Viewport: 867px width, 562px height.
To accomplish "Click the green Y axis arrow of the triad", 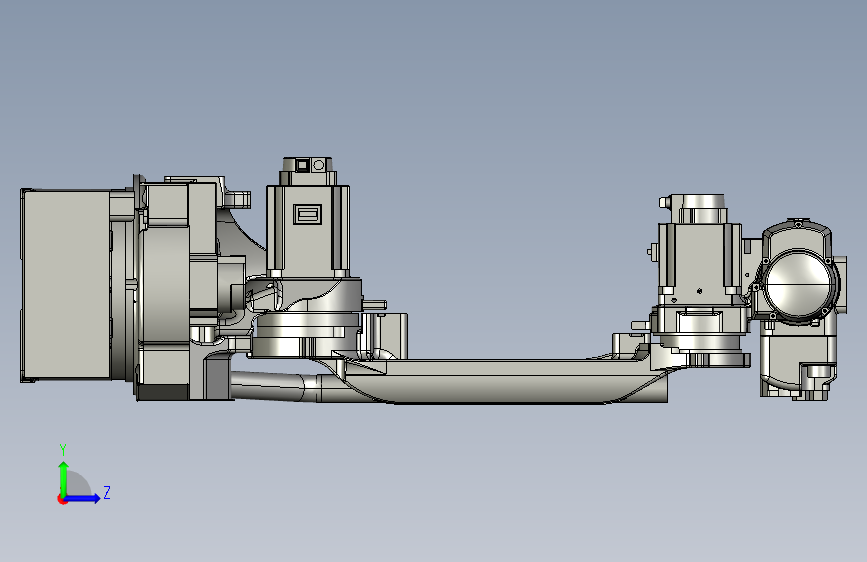I will 64,478.
